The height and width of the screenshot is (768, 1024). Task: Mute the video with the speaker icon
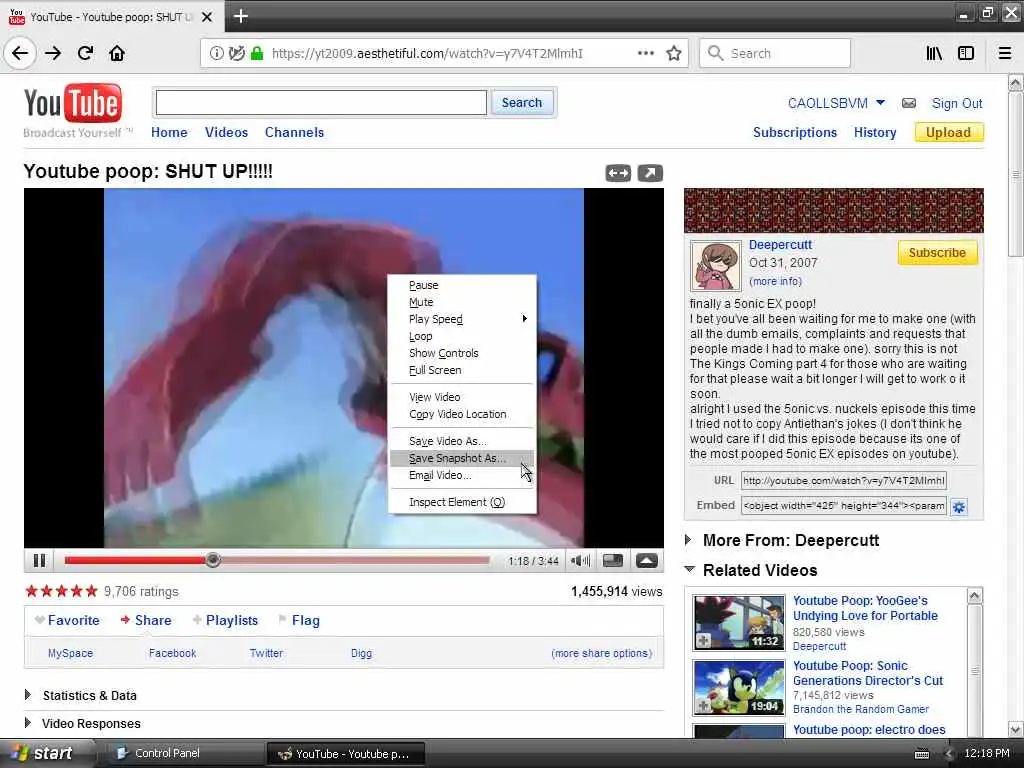[x=580, y=560]
